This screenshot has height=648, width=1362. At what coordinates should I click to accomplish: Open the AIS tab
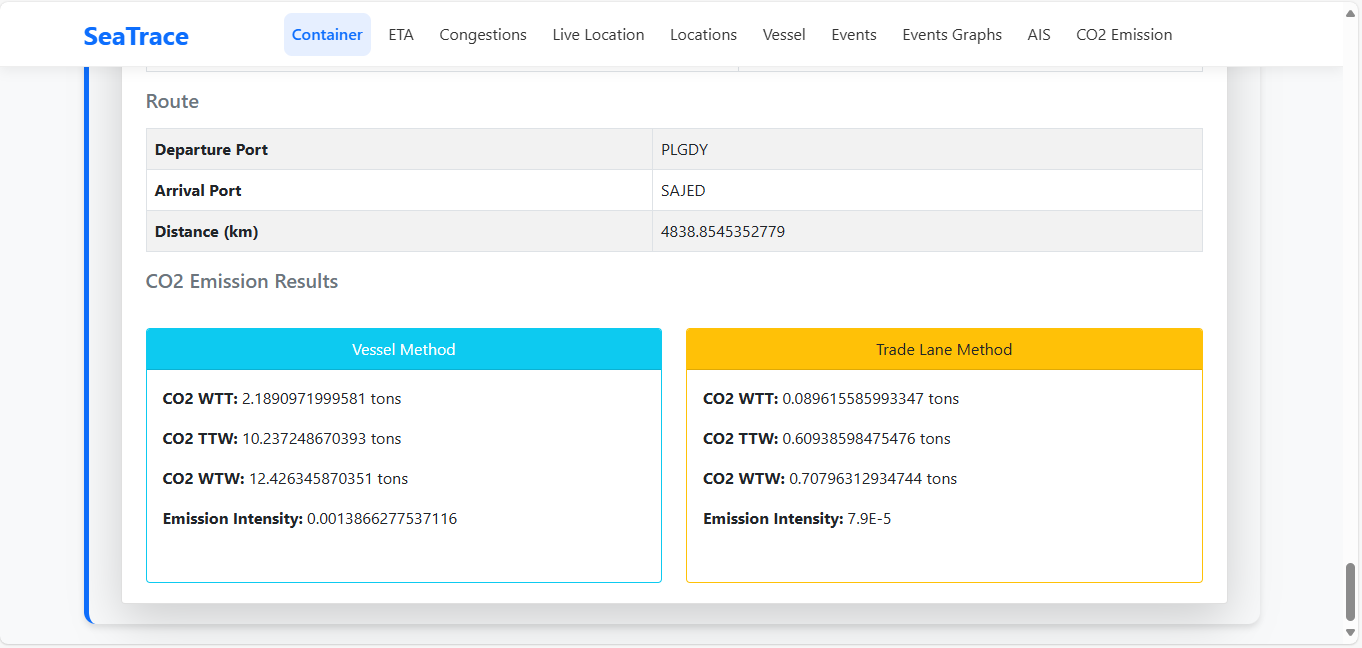[x=1039, y=34]
